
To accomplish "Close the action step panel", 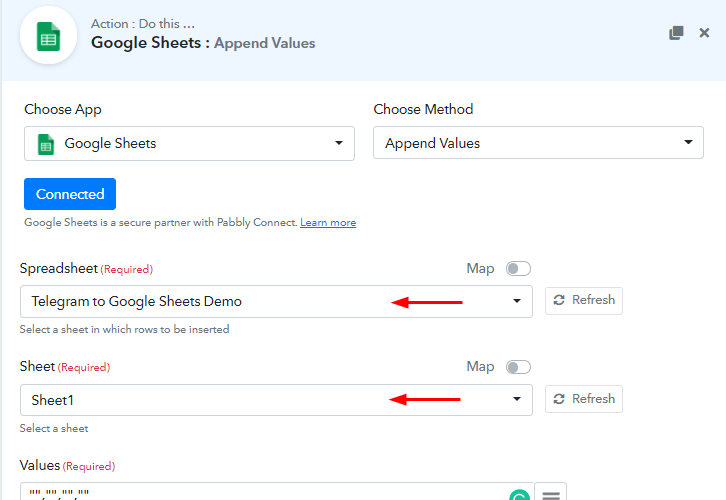I will (x=704, y=33).
